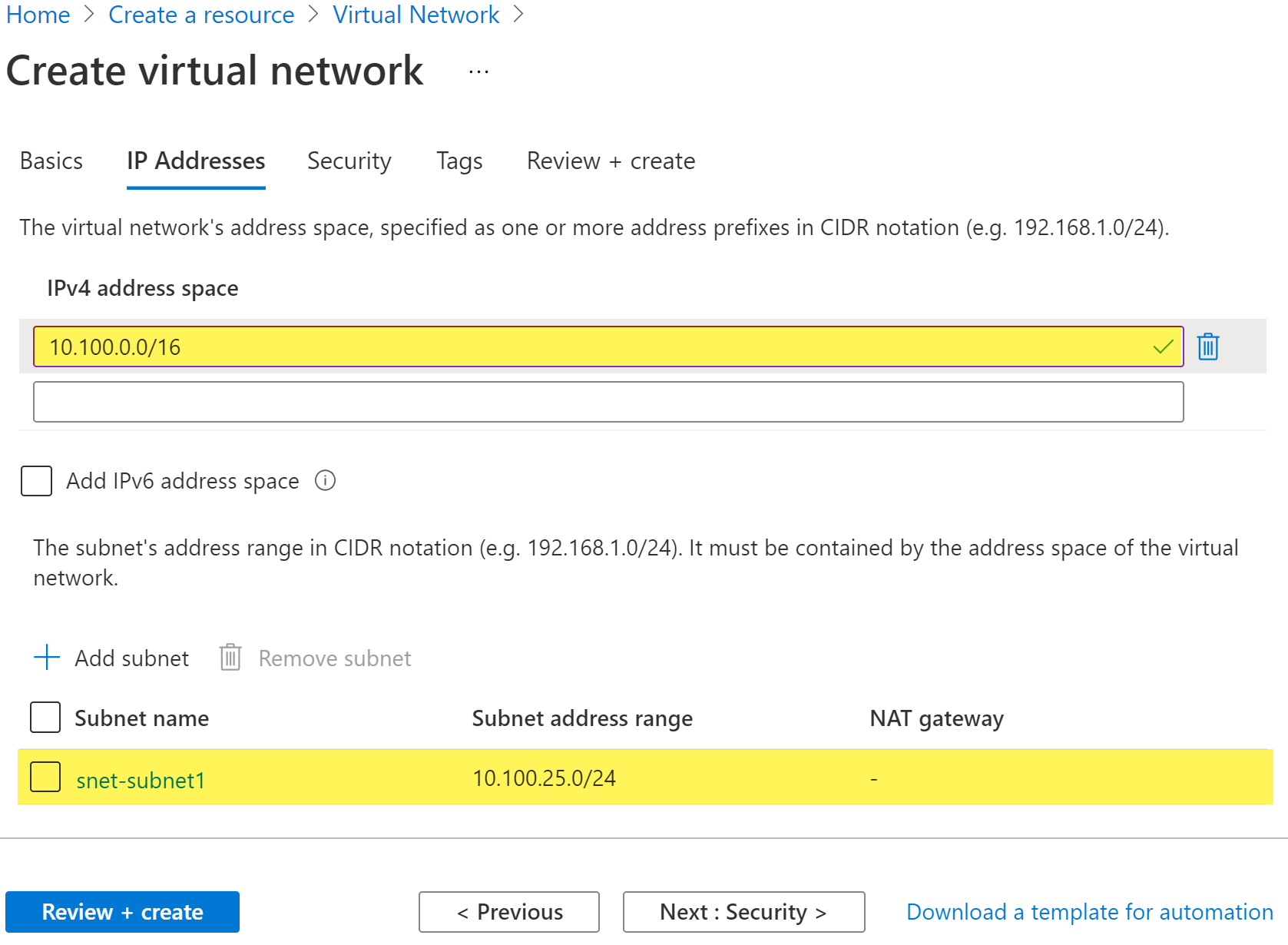Click the info icon beside IPv6 option
1288x945 pixels.
coord(326,481)
